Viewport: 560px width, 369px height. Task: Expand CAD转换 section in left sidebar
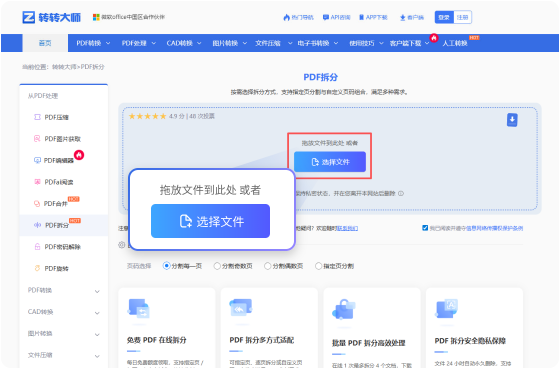click(64, 312)
